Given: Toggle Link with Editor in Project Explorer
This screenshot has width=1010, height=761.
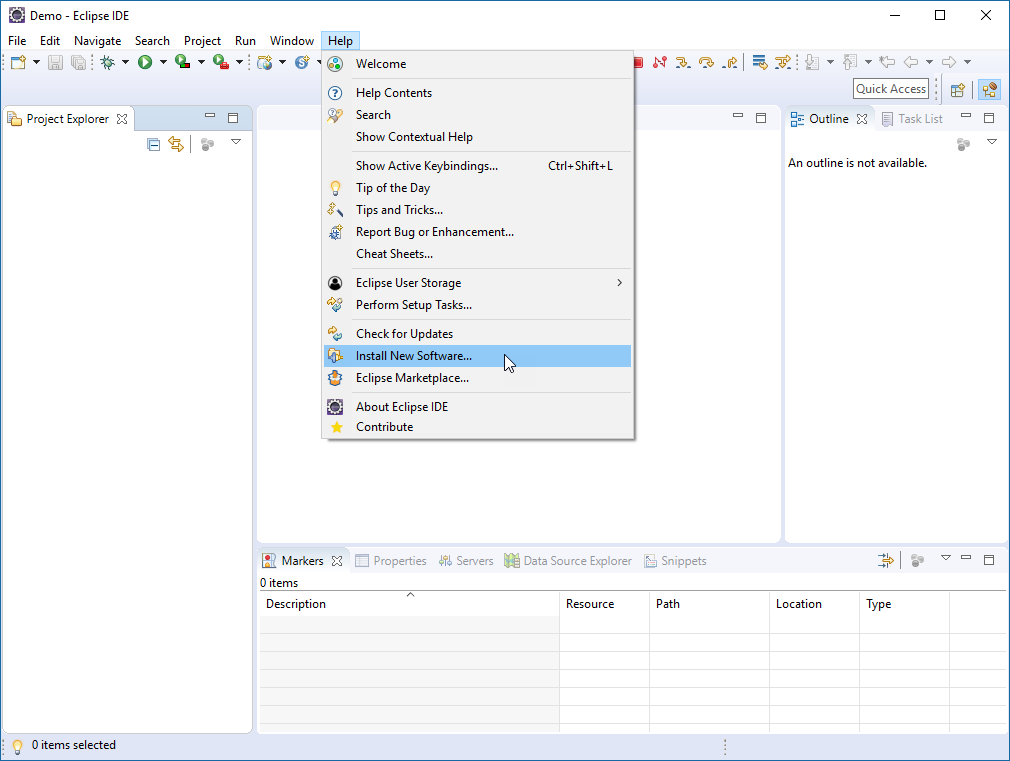Looking at the screenshot, I should click(x=176, y=143).
